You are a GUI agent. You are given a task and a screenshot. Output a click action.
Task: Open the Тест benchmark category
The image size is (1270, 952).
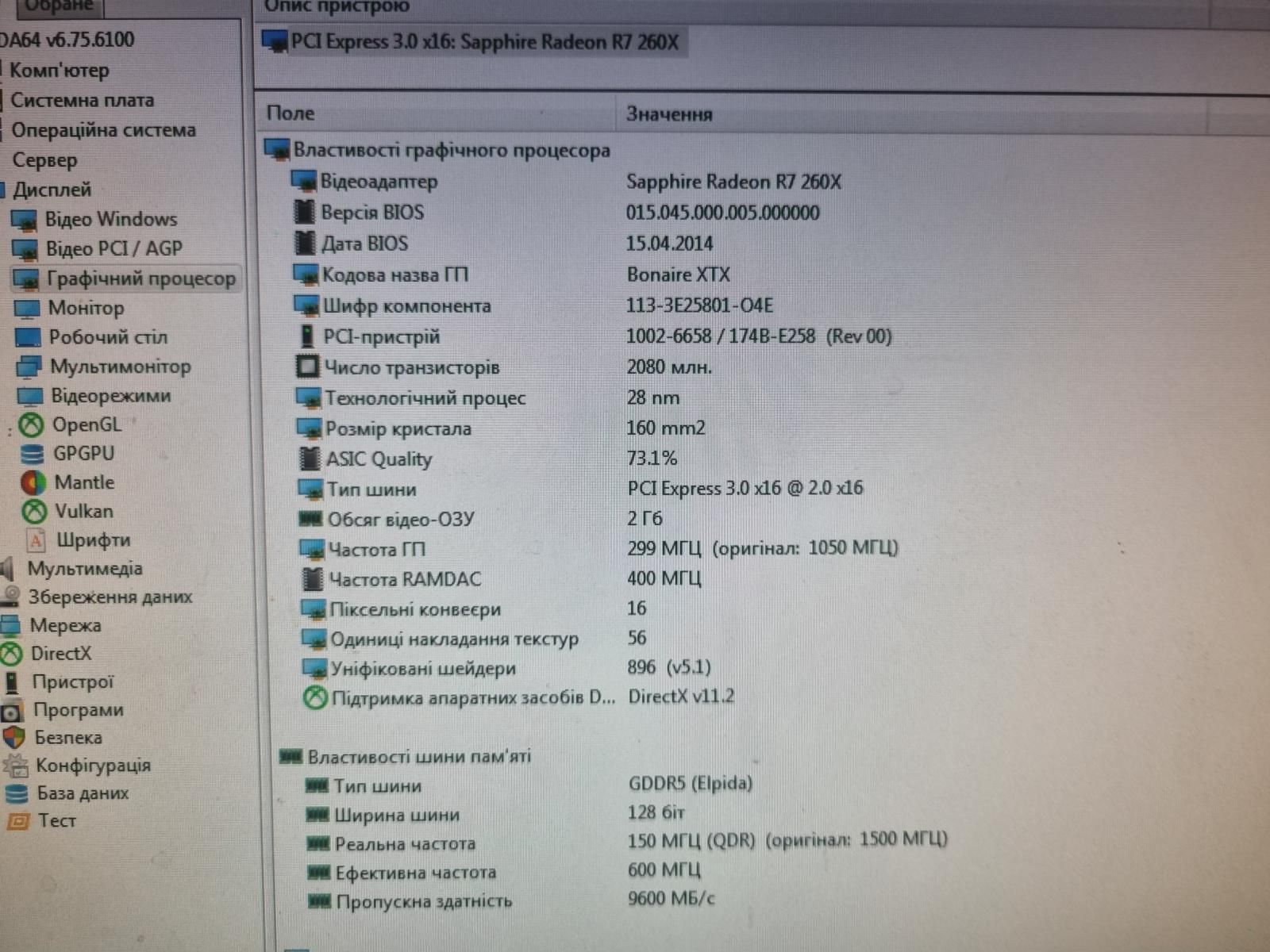tap(56, 821)
